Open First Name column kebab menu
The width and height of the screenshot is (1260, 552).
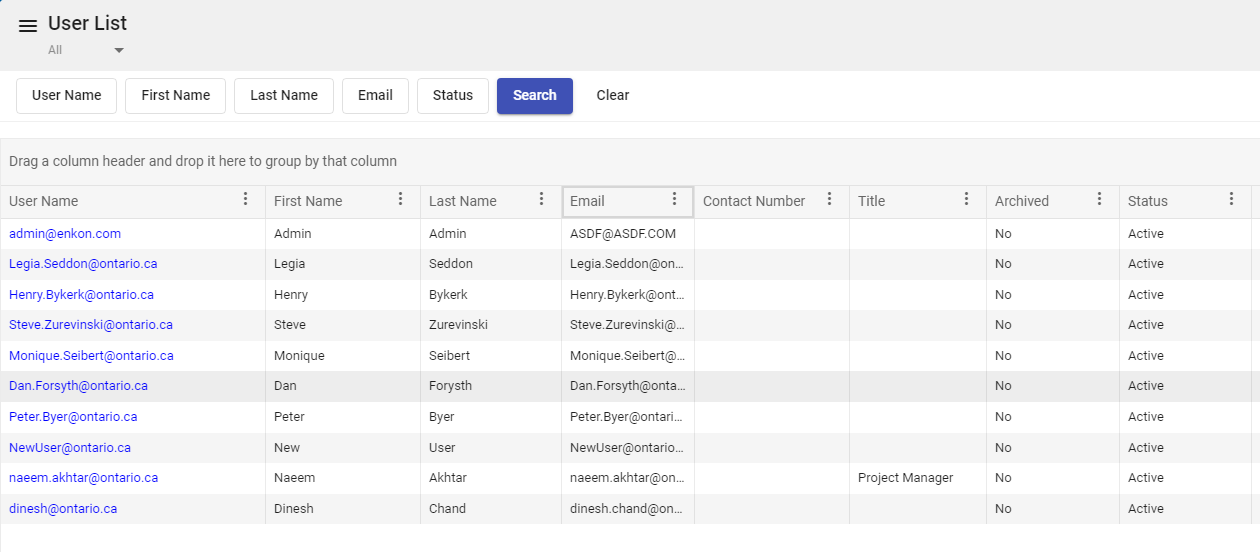(401, 200)
